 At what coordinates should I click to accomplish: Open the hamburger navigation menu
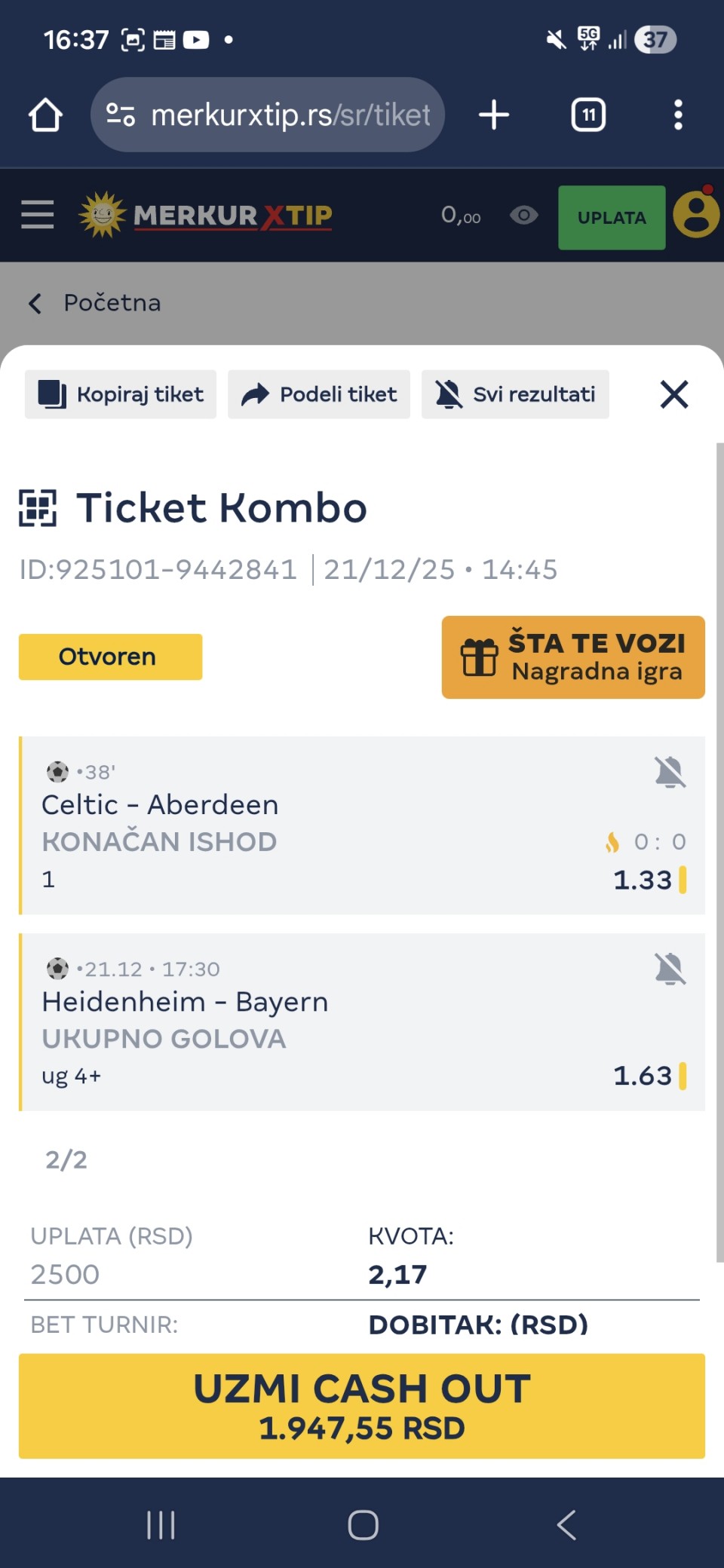coord(38,216)
